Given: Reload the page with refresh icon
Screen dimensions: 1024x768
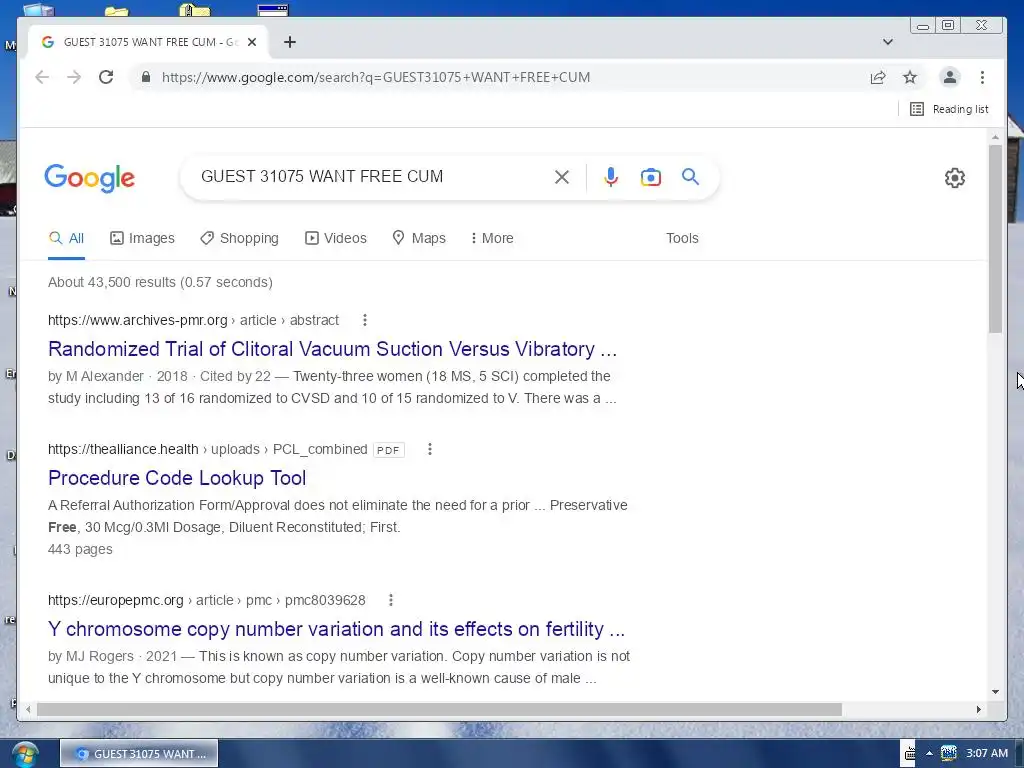Looking at the screenshot, I should [106, 77].
